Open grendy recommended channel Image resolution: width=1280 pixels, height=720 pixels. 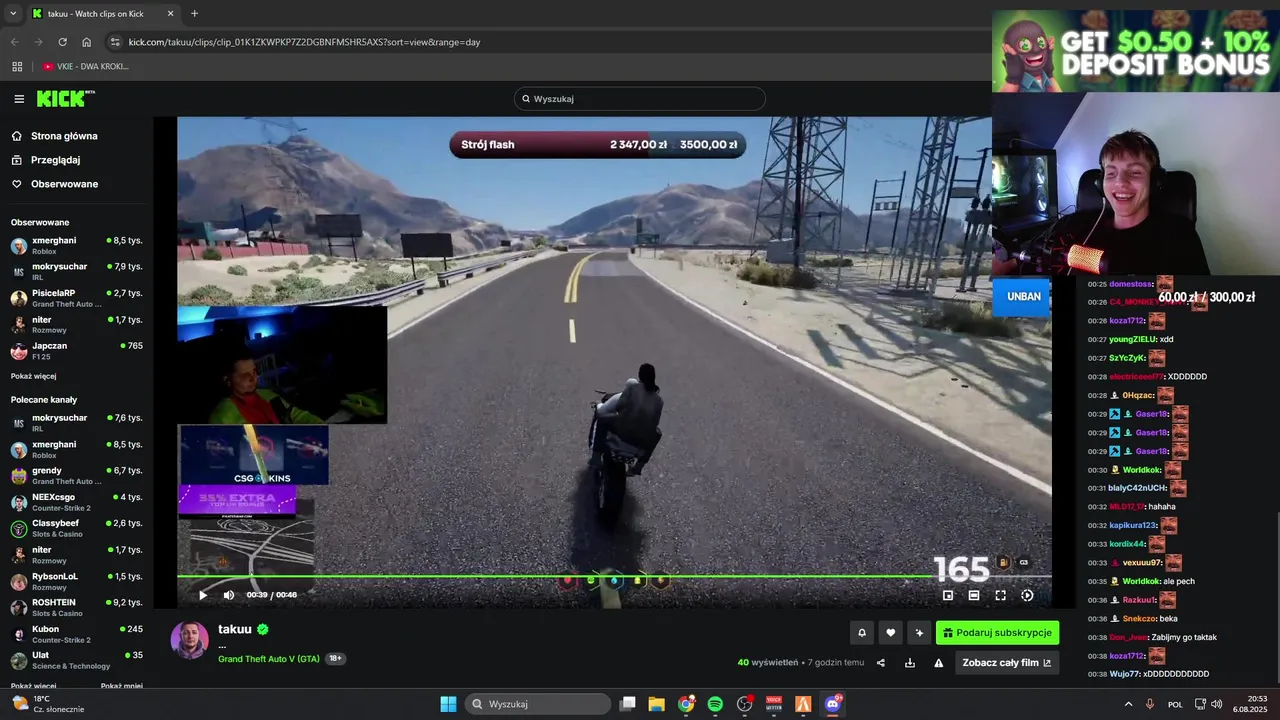76,476
